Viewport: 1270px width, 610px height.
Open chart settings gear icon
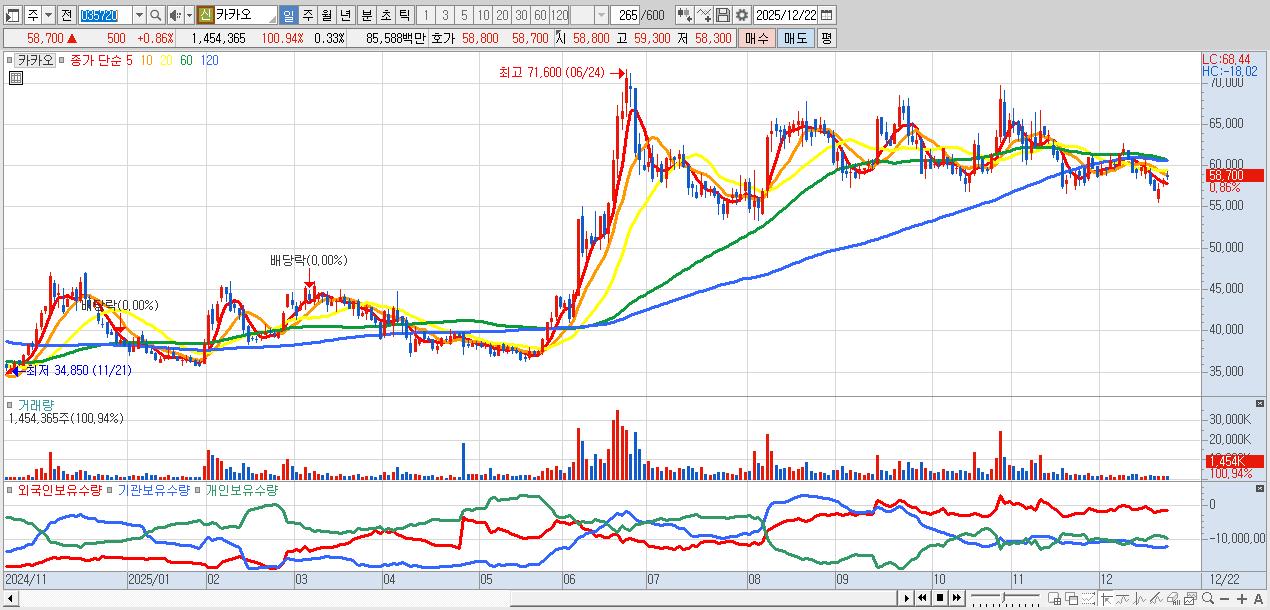[x=742, y=15]
